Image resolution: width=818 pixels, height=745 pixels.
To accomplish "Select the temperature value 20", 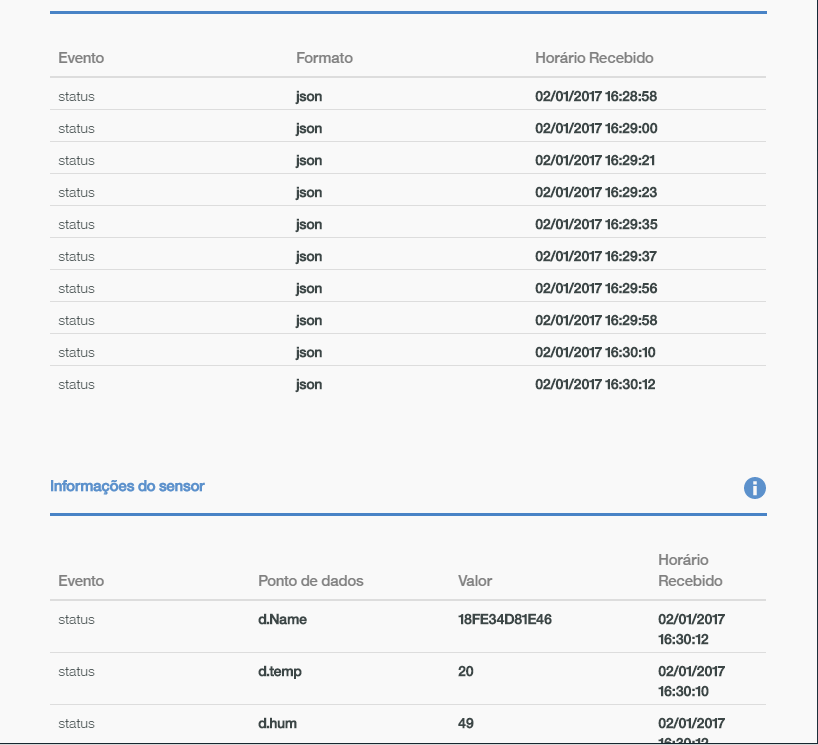I will [x=465, y=671].
